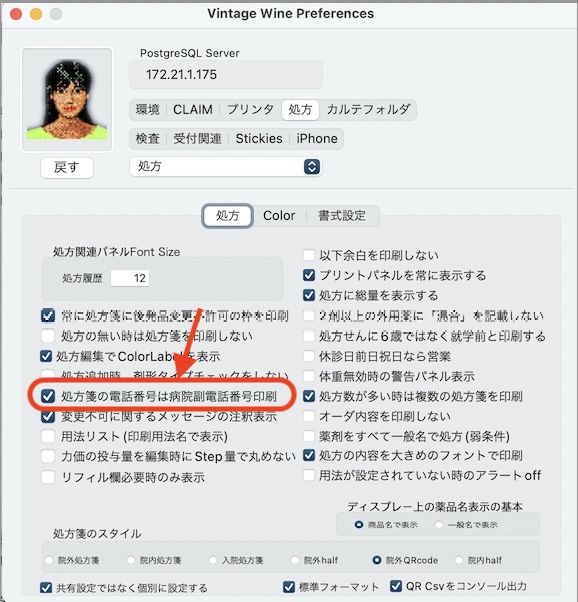Click the user portrait thumbnail image
Screen dimensions: 578x602
[67, 99]
